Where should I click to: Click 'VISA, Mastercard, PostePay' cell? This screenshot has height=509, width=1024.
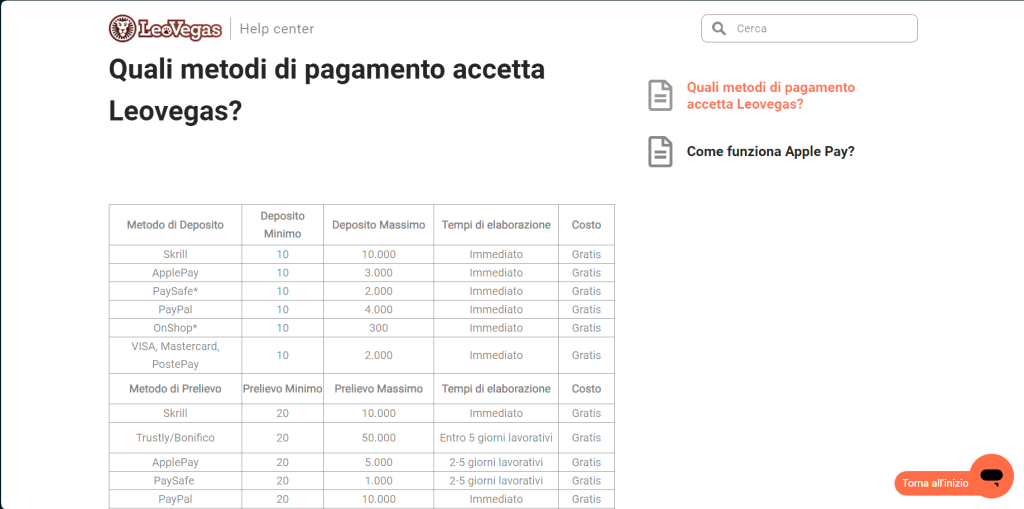(x=175, y=355)
